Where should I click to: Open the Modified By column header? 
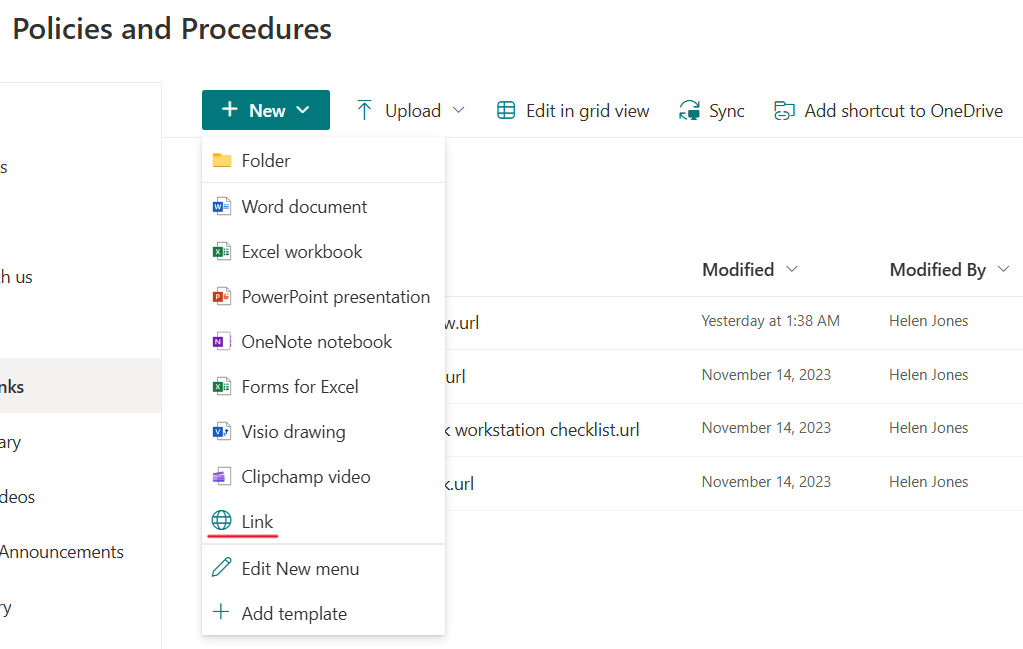937,269
